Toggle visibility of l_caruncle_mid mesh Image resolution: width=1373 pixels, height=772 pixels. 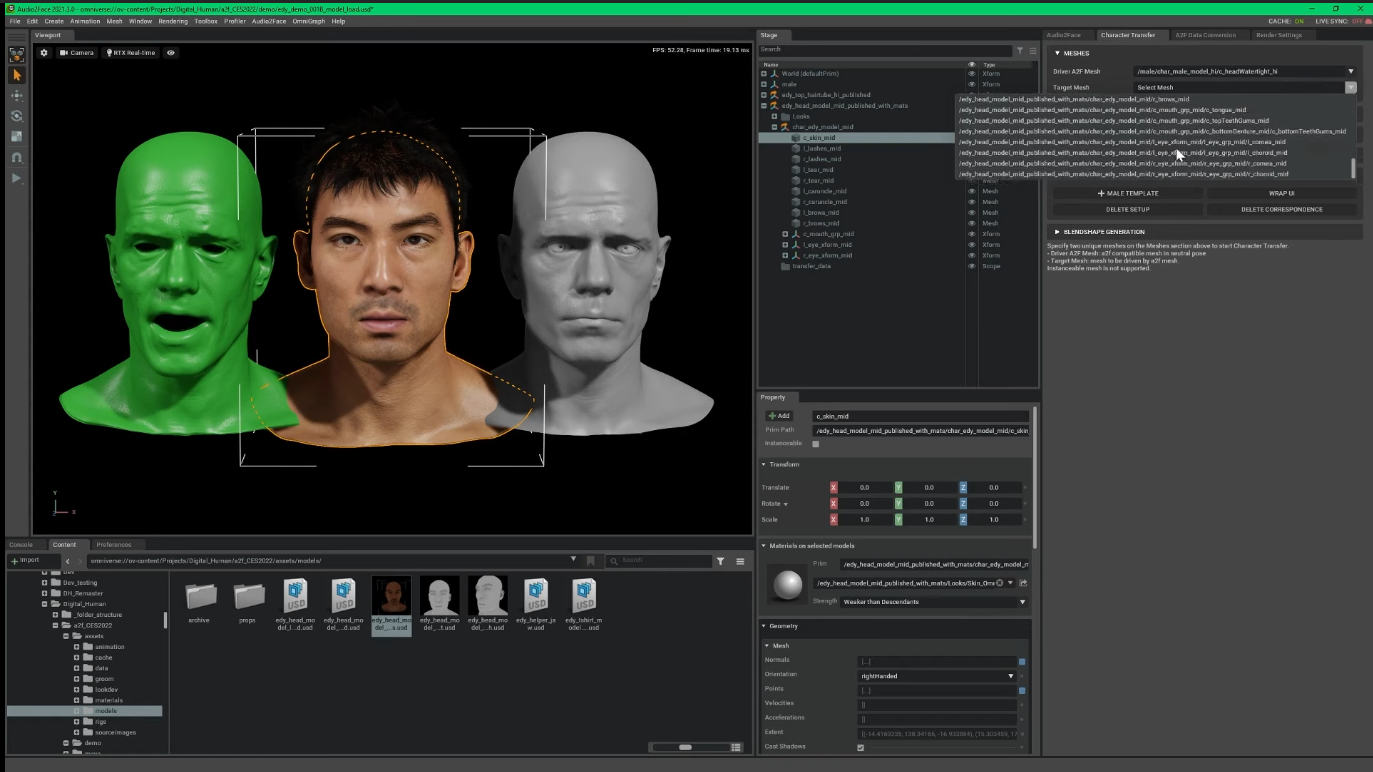971,191
